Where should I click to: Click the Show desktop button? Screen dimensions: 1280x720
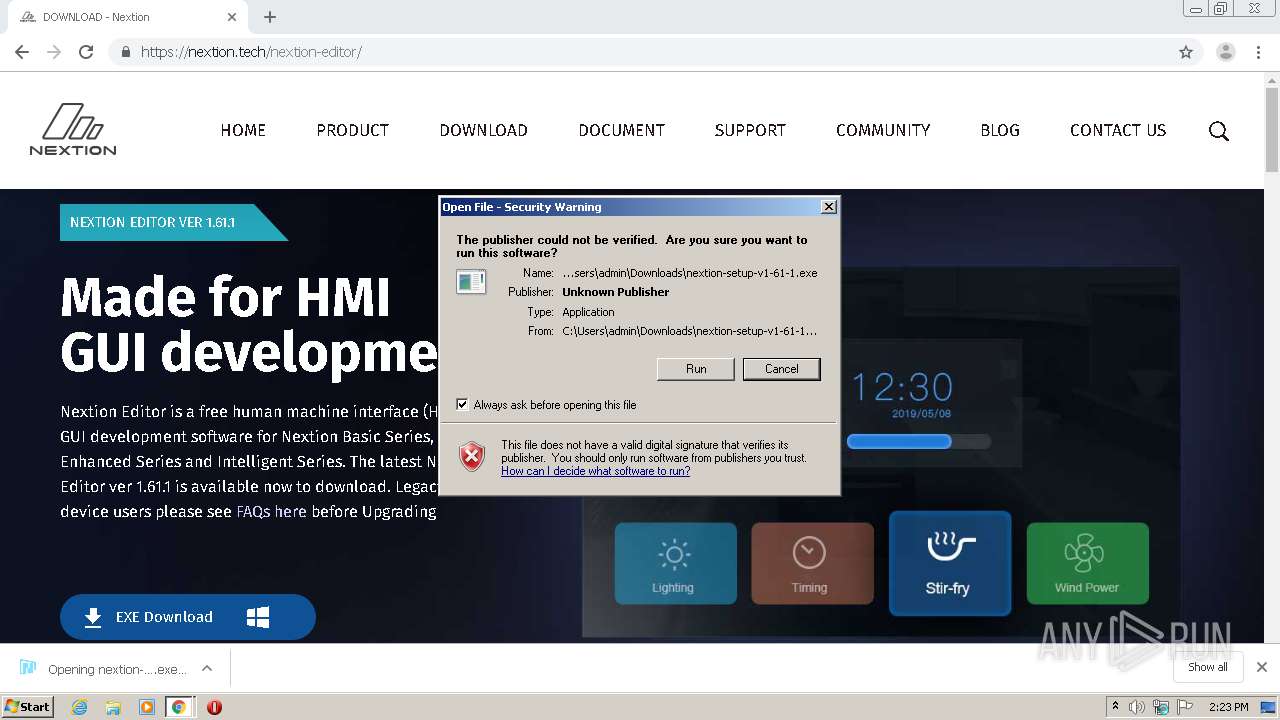(1269, 707)
